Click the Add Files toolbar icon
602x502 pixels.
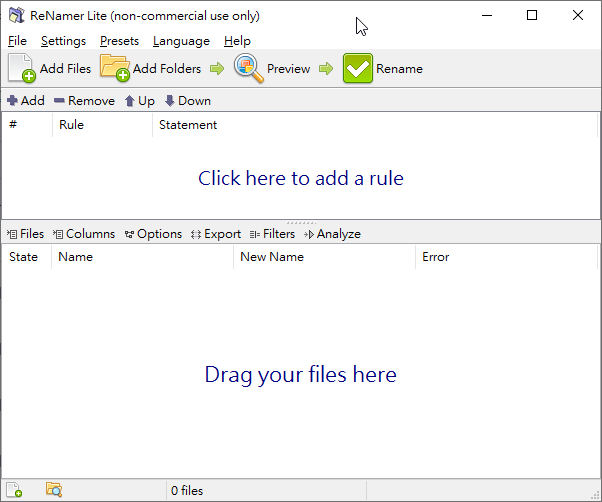pos(22,68)
